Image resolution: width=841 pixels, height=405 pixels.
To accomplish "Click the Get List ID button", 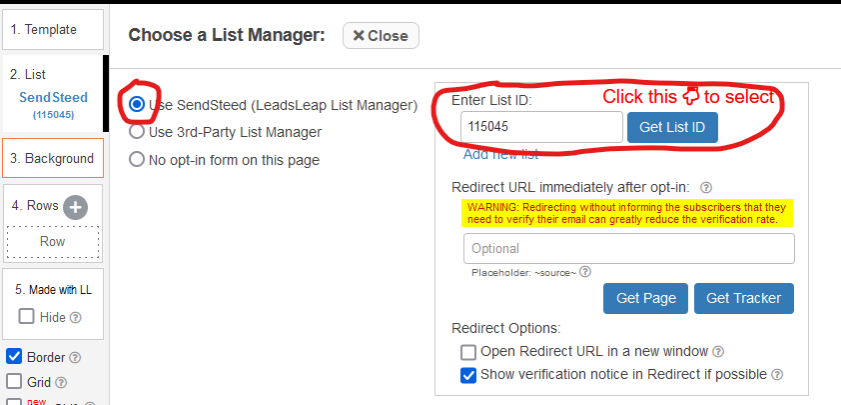I will [672, 127].
